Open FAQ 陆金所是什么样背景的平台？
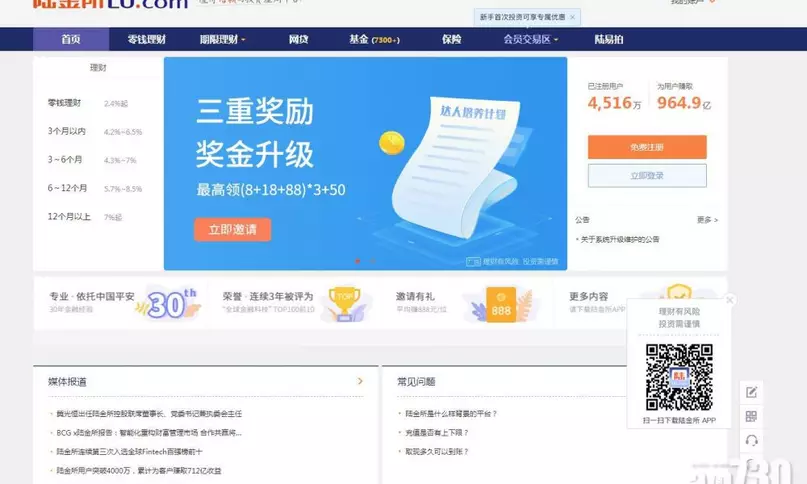 451,413
